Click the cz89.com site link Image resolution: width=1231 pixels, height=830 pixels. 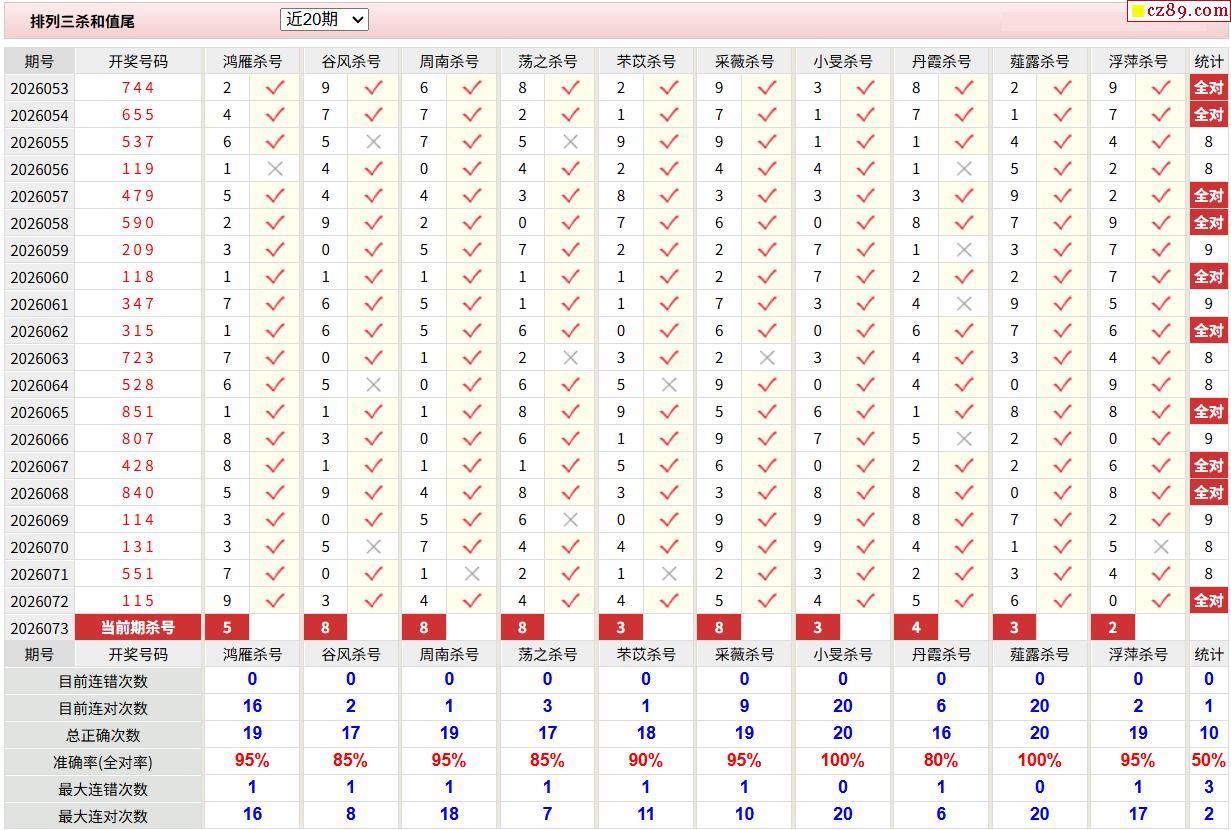(x=1187, y=11)
